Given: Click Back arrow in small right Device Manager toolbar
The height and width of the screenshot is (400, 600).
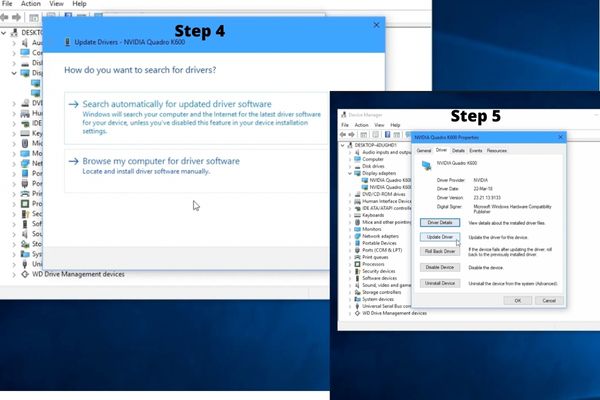Looking at the screenshot, I should pyautogui.click(x=343, y=134).
